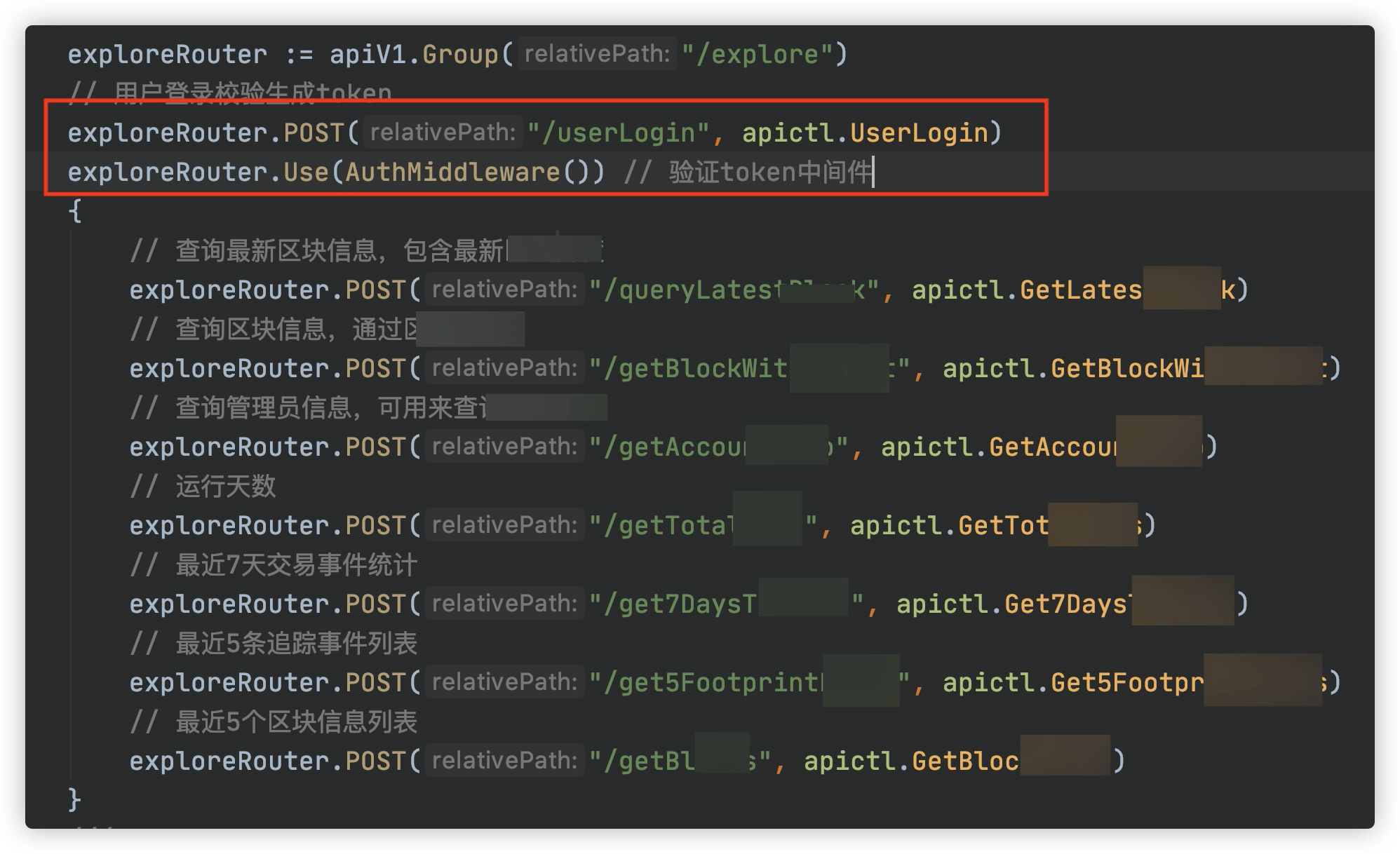
Task: Click the 验证token中间件 comment text
Action: pyautogui.click(x=770, y=172)
